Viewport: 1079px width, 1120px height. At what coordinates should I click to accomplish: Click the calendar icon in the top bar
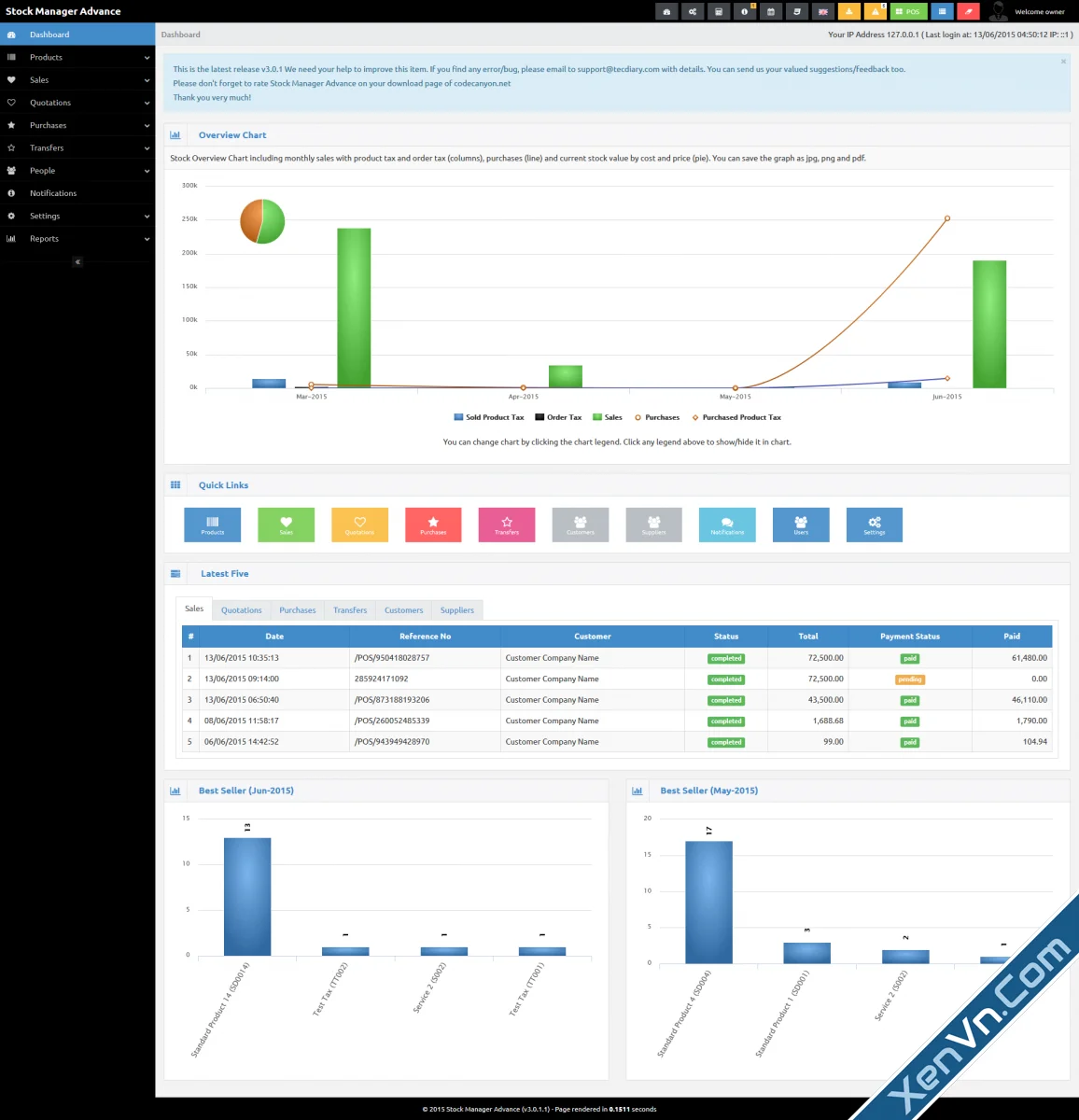tap(771, 11)
